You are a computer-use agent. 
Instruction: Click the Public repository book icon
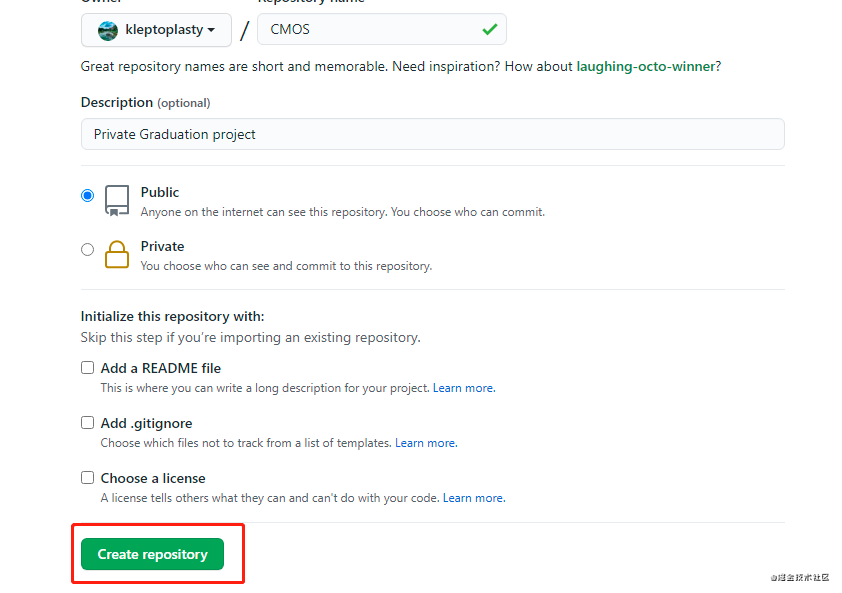click(117, 200)
